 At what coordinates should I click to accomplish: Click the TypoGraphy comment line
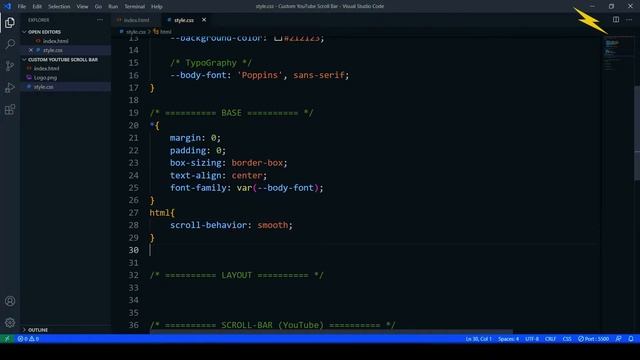[211, 63]
